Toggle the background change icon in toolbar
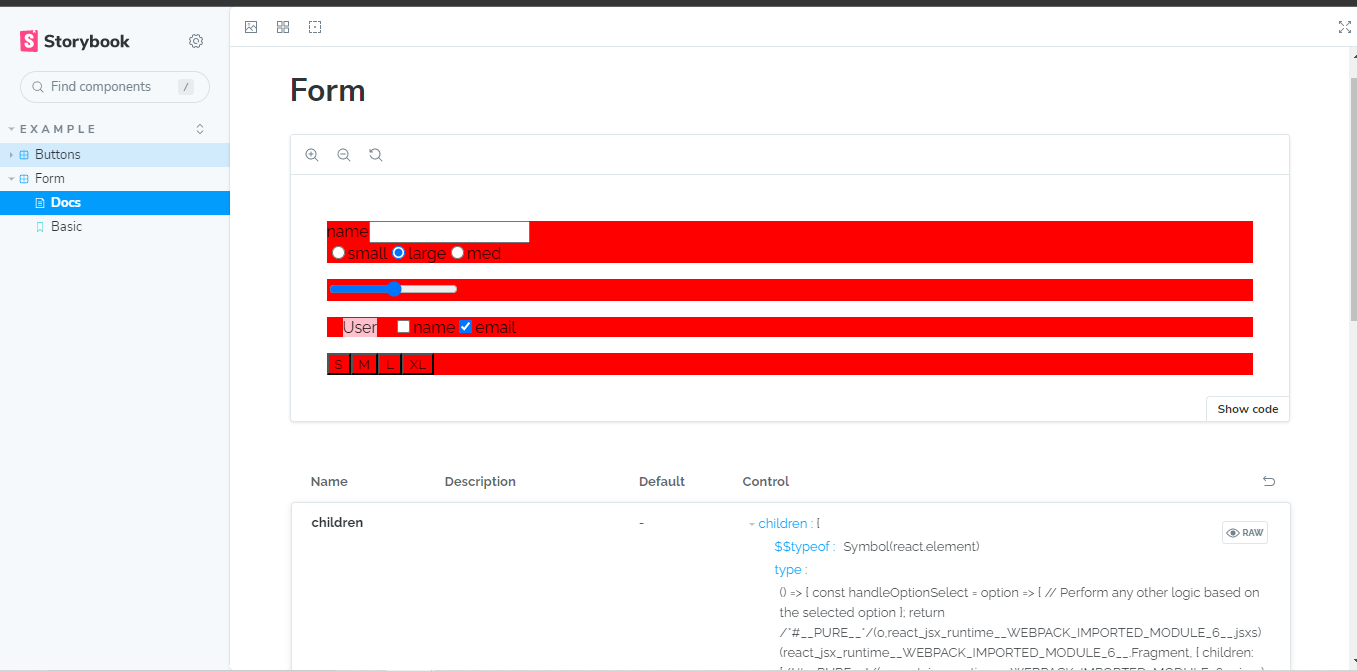The width and height of the screenshot is (1357, 671). click(251, 27)
